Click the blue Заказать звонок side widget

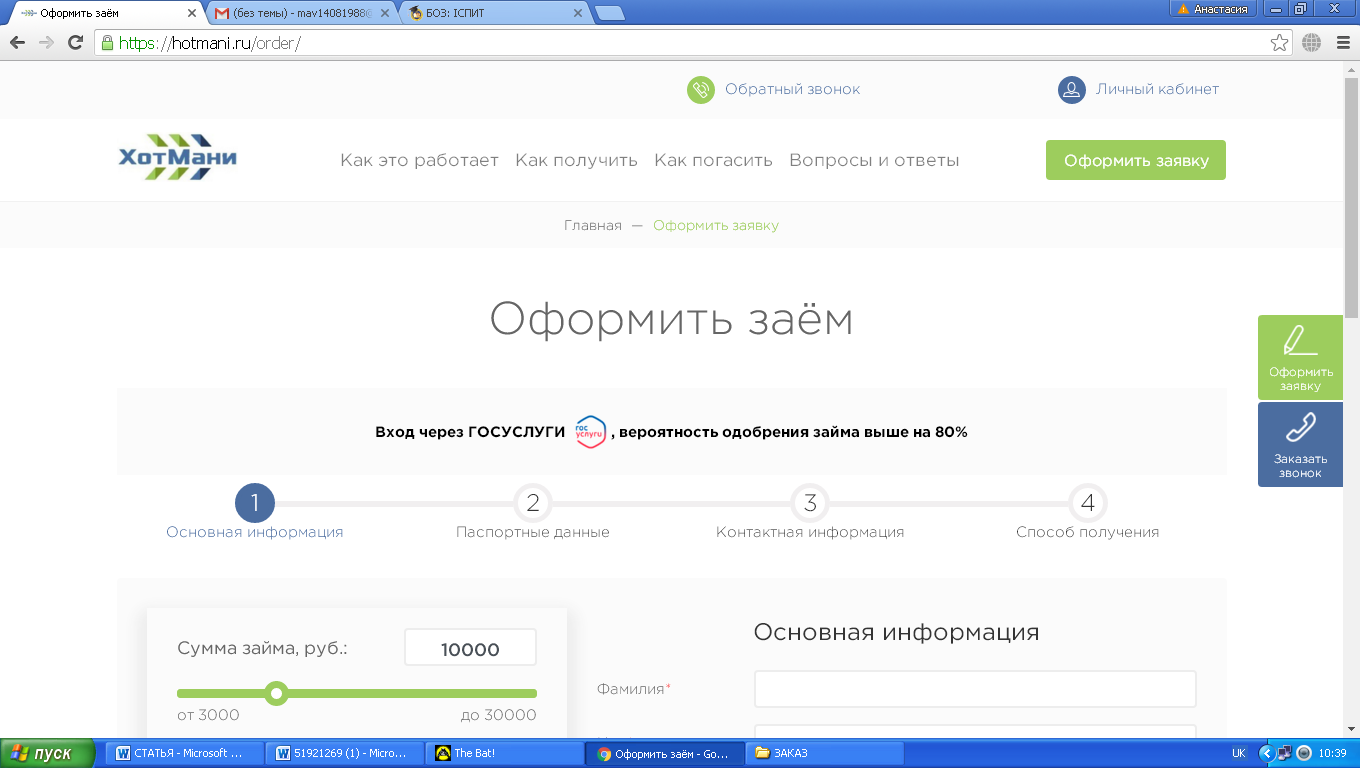[1300, 445]
